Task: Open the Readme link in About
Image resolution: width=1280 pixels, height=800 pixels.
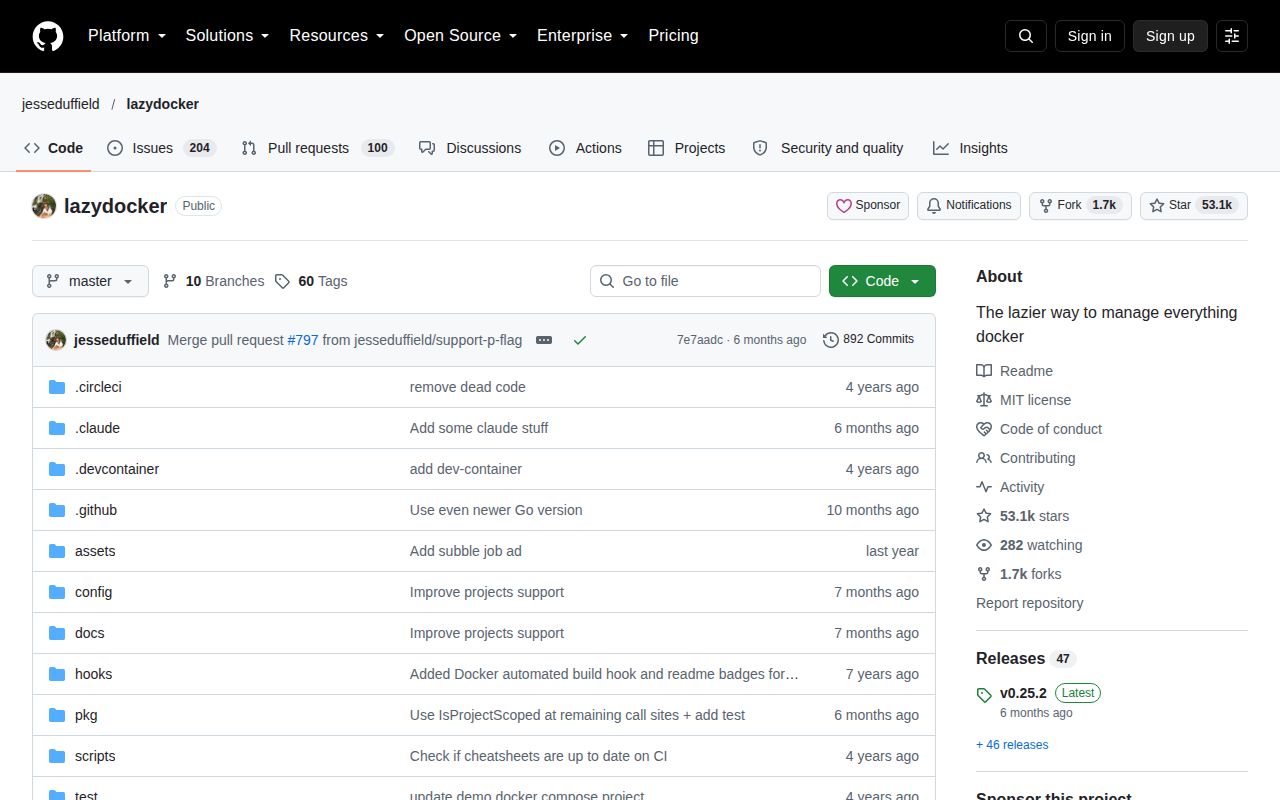Action: point(1014,371)
